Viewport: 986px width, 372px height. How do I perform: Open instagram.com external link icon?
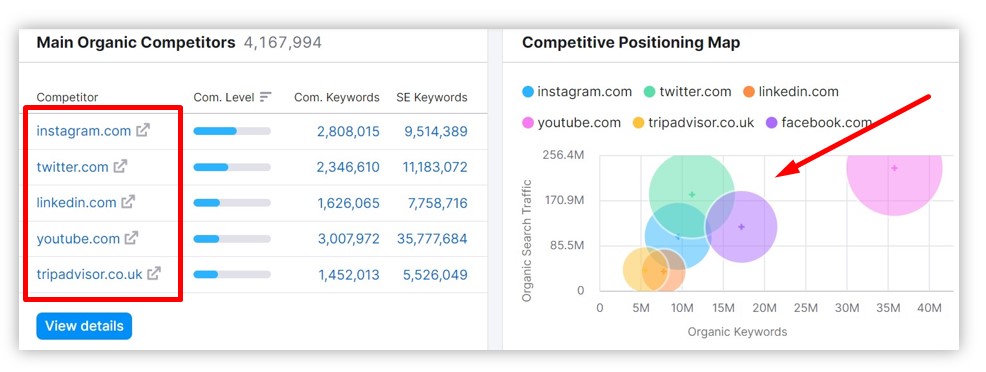[x=143, y=131]
